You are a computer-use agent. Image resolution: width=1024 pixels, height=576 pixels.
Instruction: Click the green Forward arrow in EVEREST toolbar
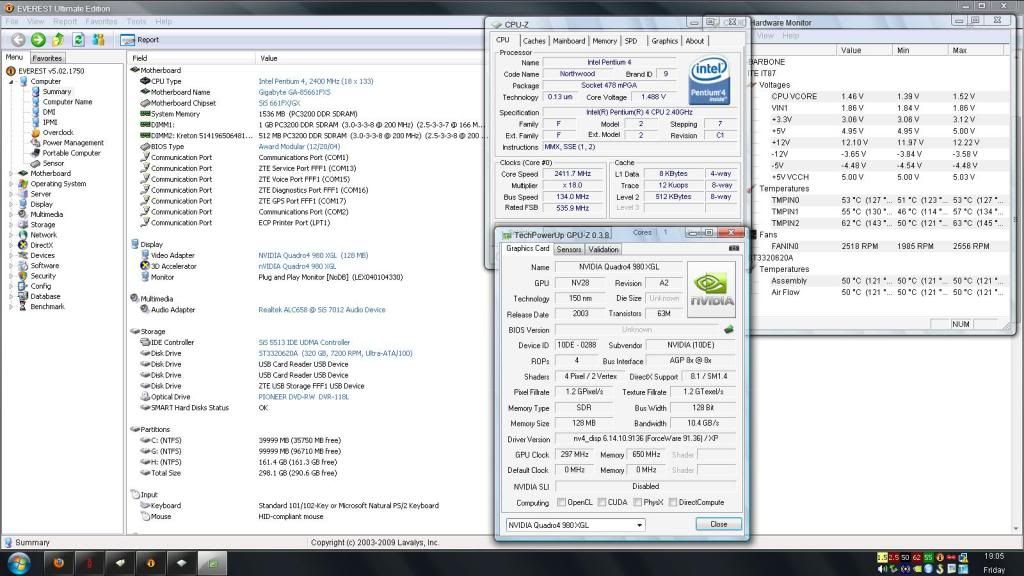click(39, 40)
